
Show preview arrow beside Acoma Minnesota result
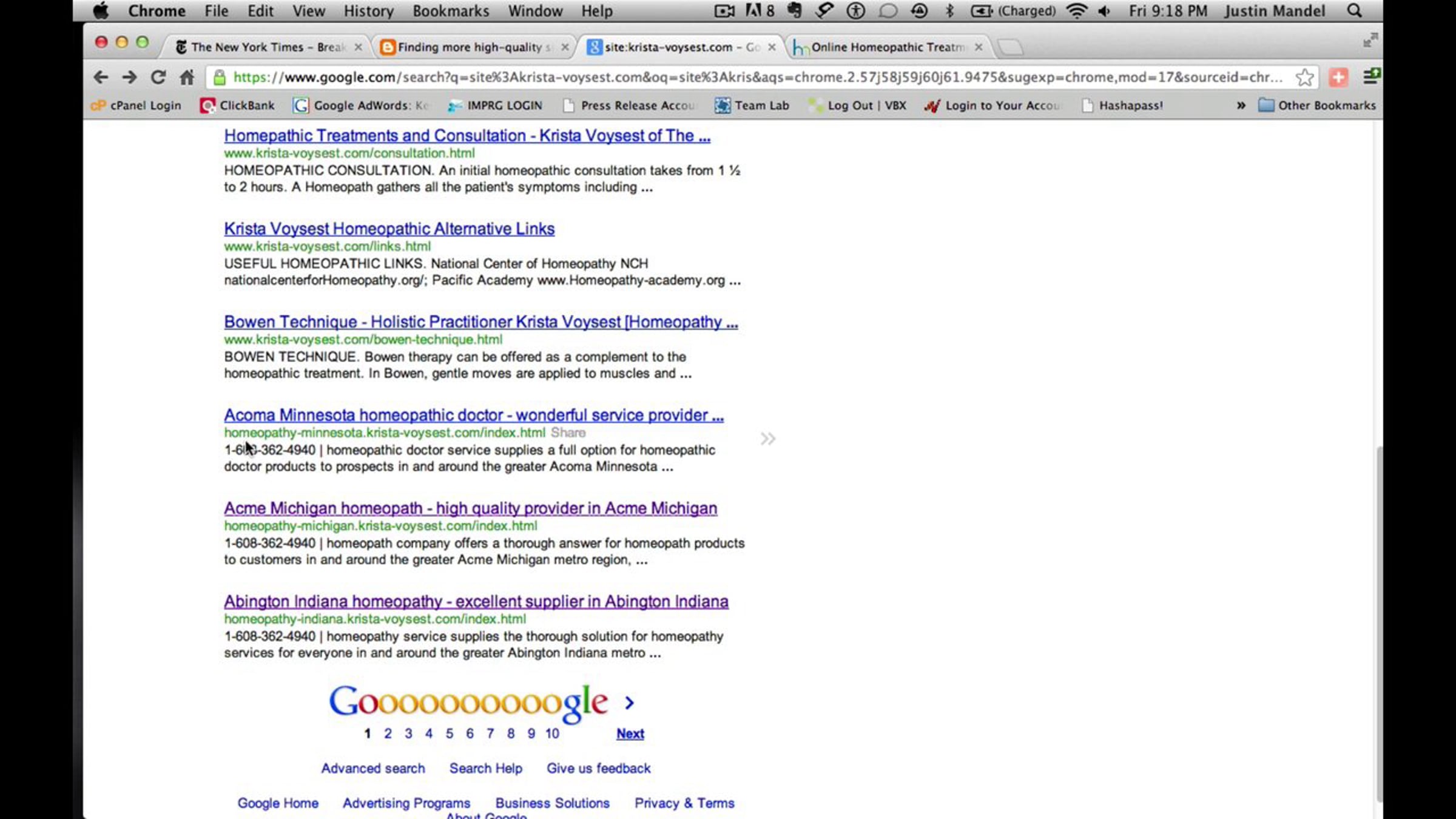[767, 439]
